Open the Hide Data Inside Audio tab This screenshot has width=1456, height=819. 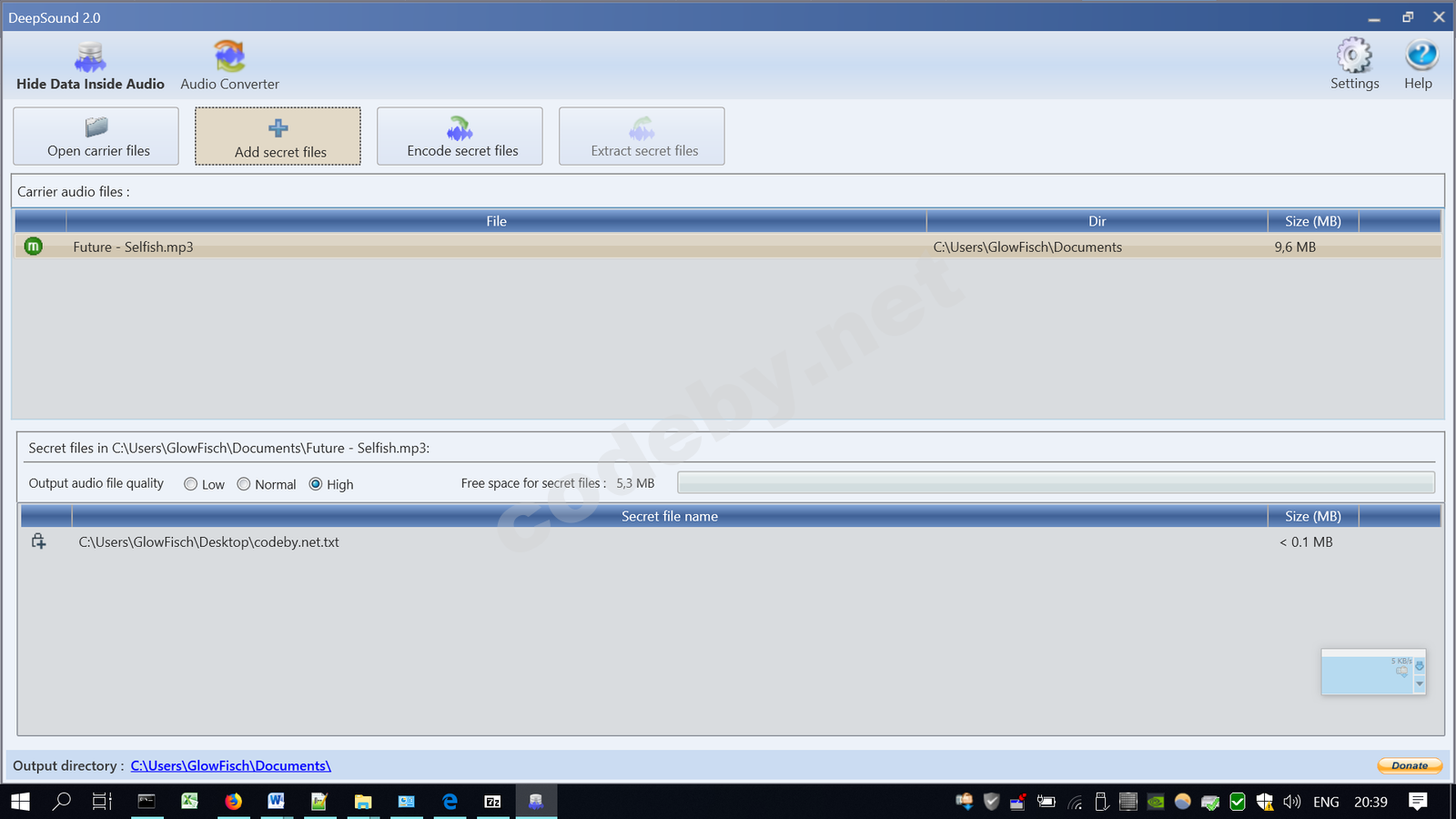[90, 66]
